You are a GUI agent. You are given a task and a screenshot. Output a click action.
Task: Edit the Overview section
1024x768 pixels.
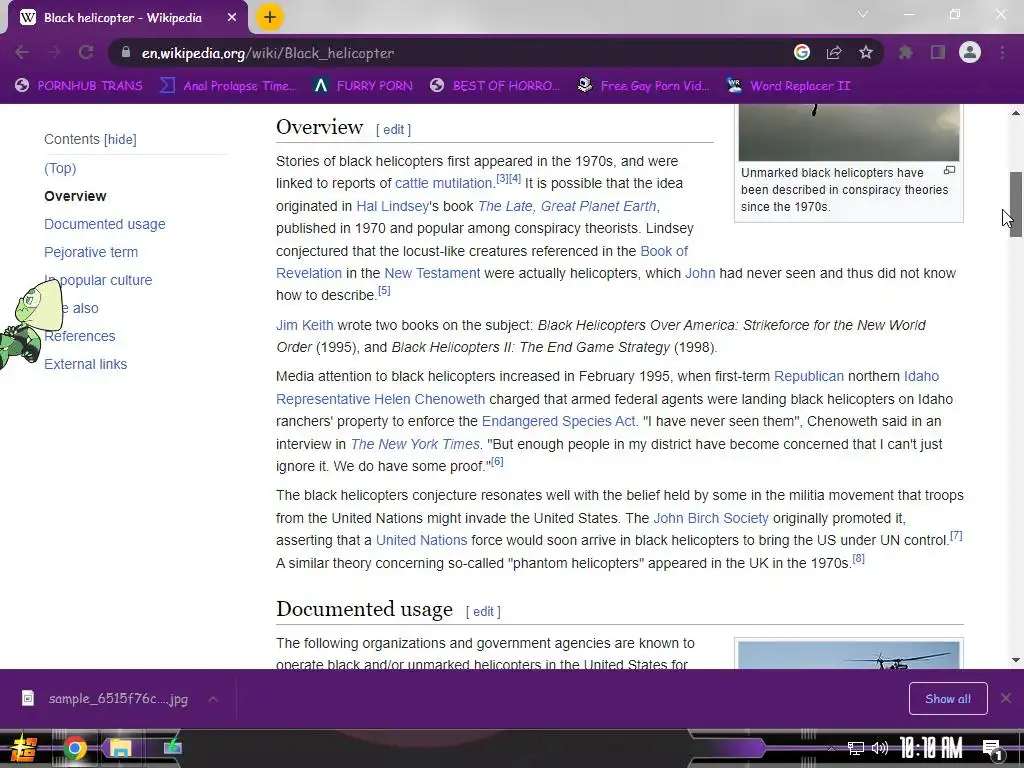(x=393, y=129)
